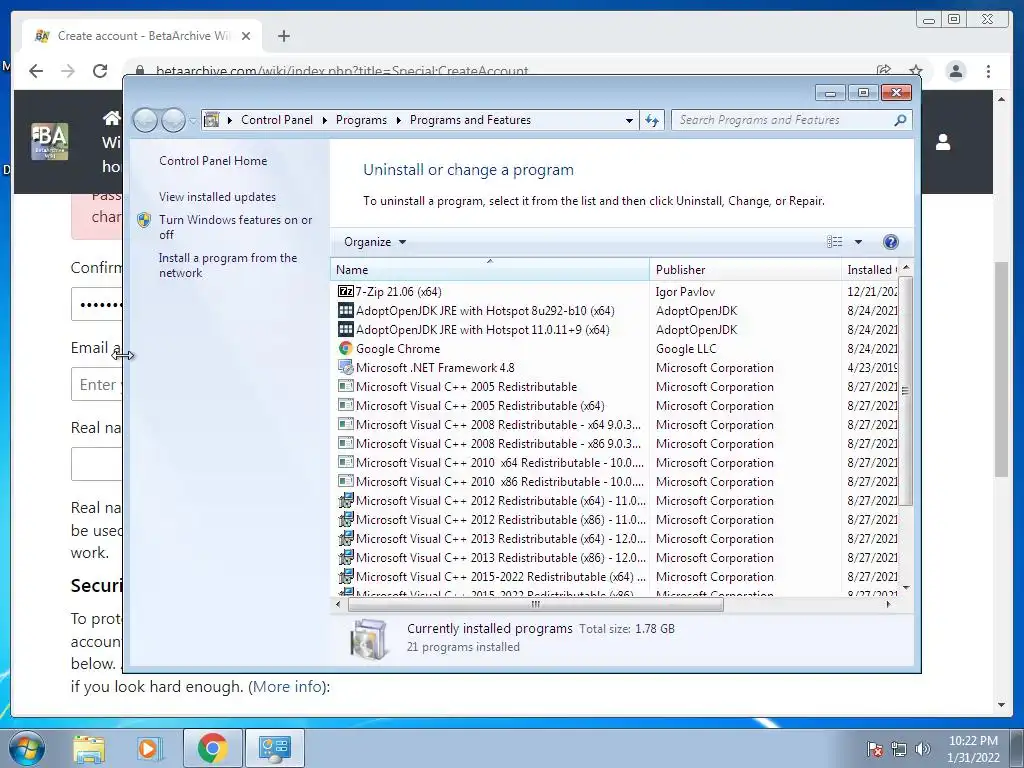Open address bar history dropdown arrow

[629, 120]
